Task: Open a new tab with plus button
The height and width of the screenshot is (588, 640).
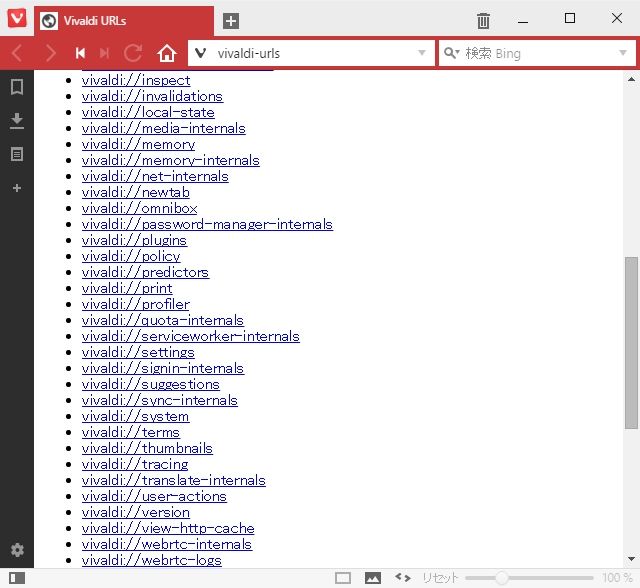Action: 231,21
